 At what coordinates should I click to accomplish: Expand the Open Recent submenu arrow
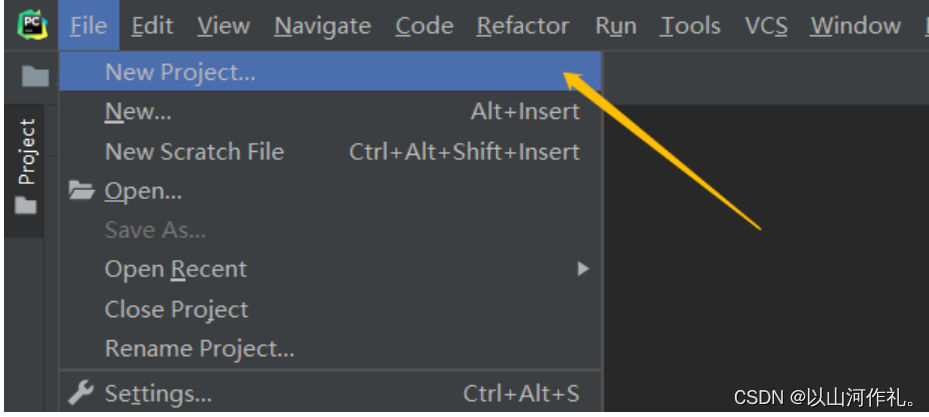tap(584, 269)
